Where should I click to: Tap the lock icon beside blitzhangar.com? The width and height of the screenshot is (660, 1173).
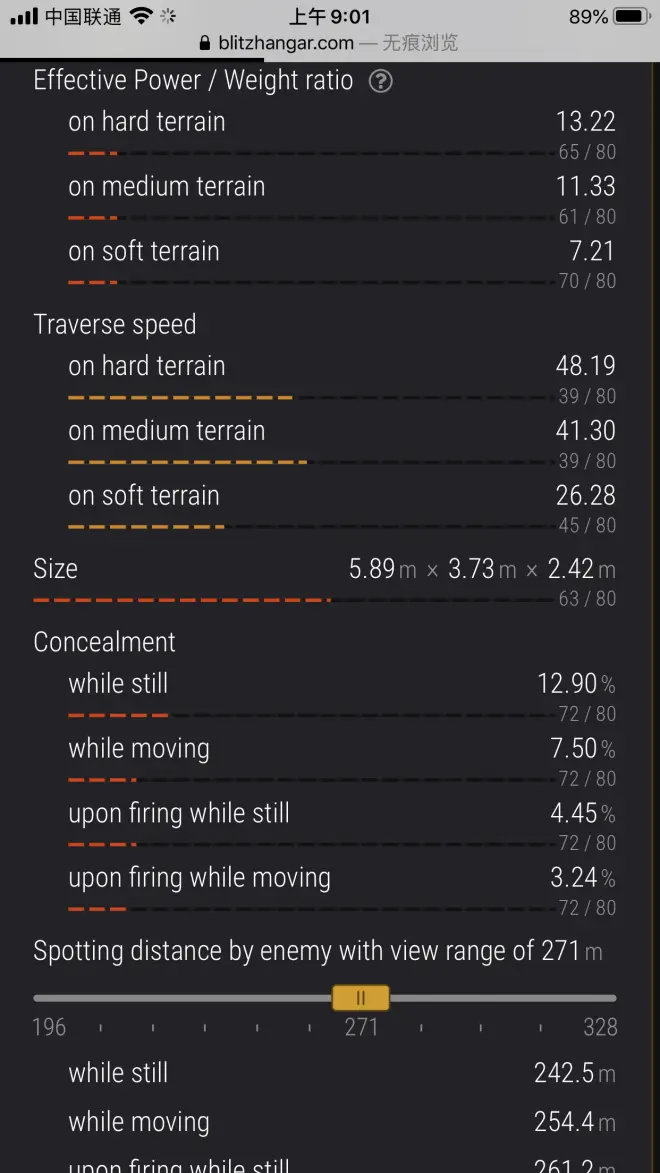(x=206, y=43)
